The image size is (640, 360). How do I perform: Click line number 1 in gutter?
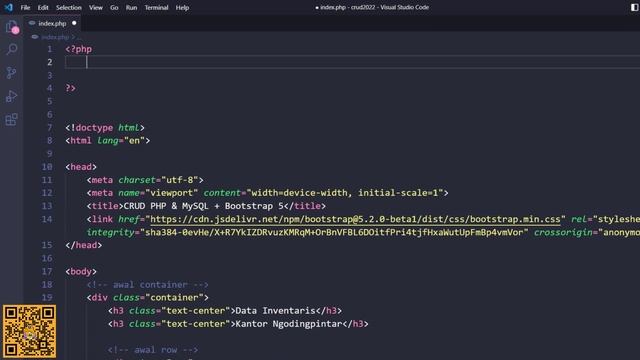coord(50,49)
